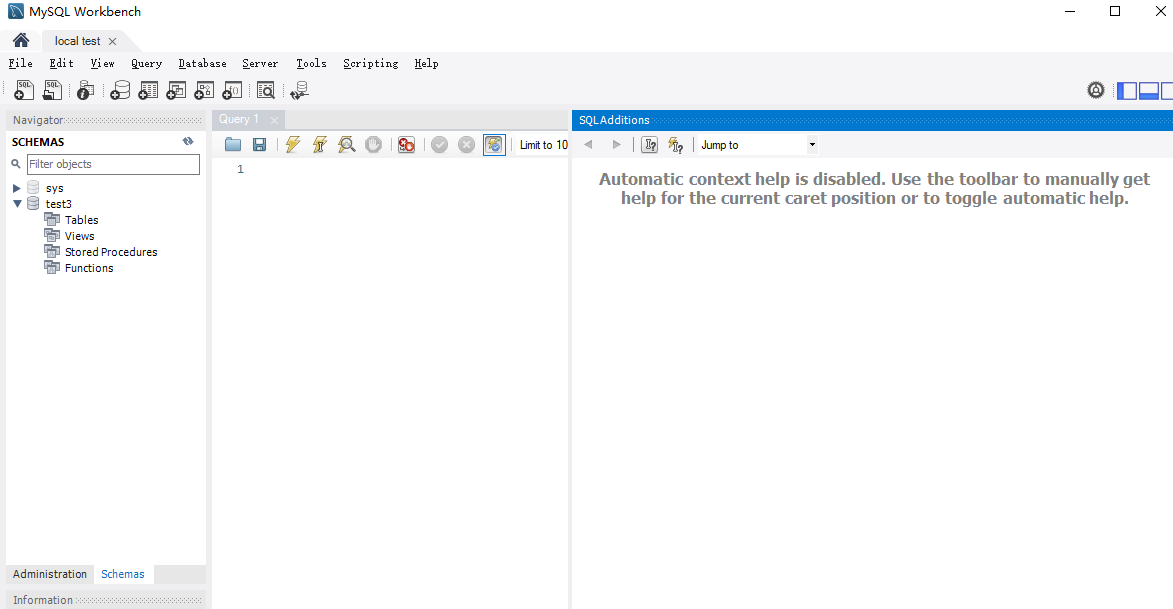1173x609 pixels.
Task: Select Stored Procedures under test3
Action: coord(111,252)
